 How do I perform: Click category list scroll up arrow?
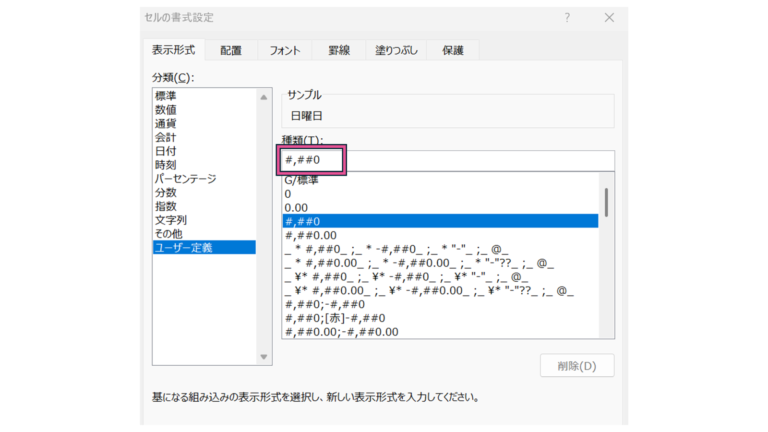[x=264, y=97]
